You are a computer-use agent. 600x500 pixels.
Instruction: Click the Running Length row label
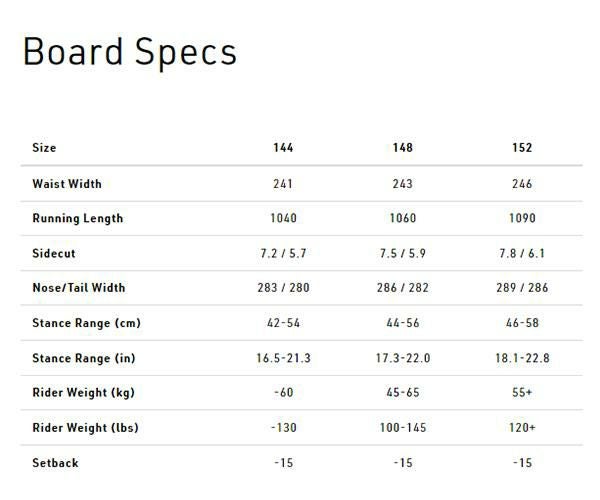click(x=77, y=218)
